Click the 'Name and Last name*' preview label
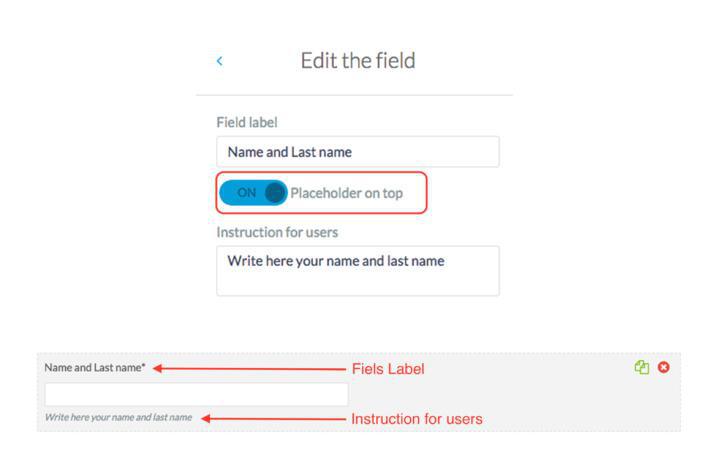This screenshot has width=715, height=467. pyautogui.click(x=95, y=368)
